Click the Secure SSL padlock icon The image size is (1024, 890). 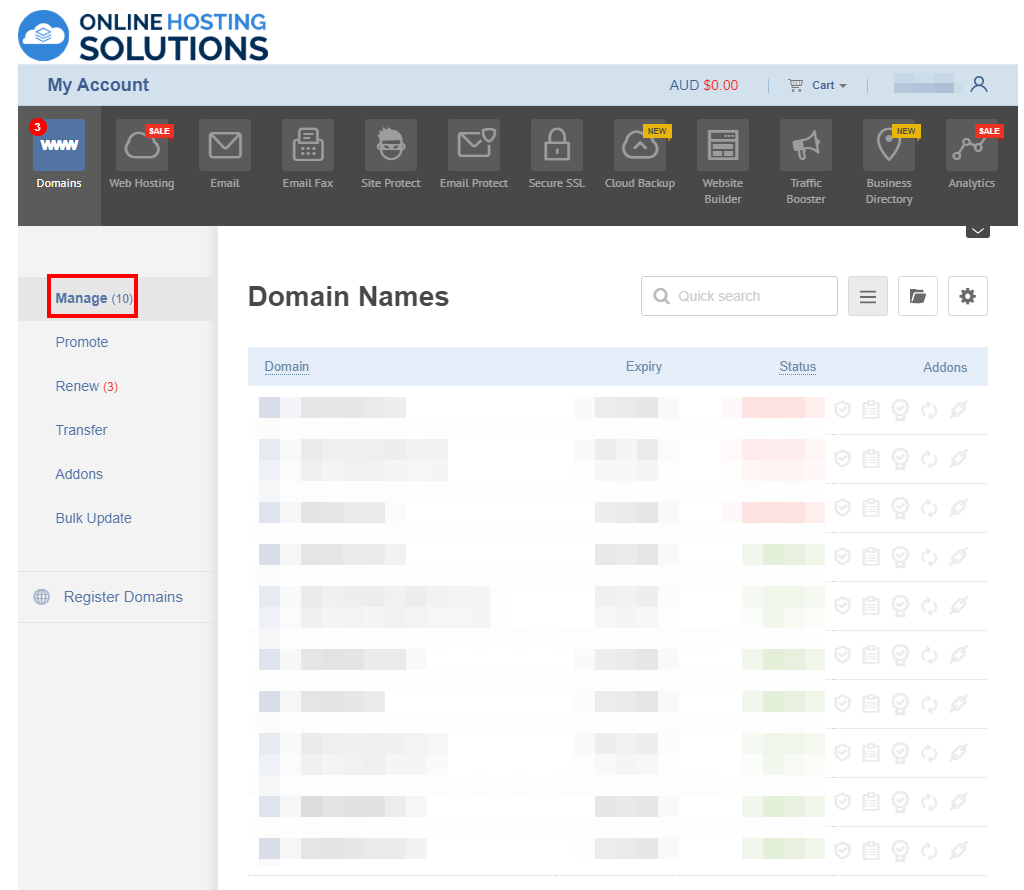point(556,146)
